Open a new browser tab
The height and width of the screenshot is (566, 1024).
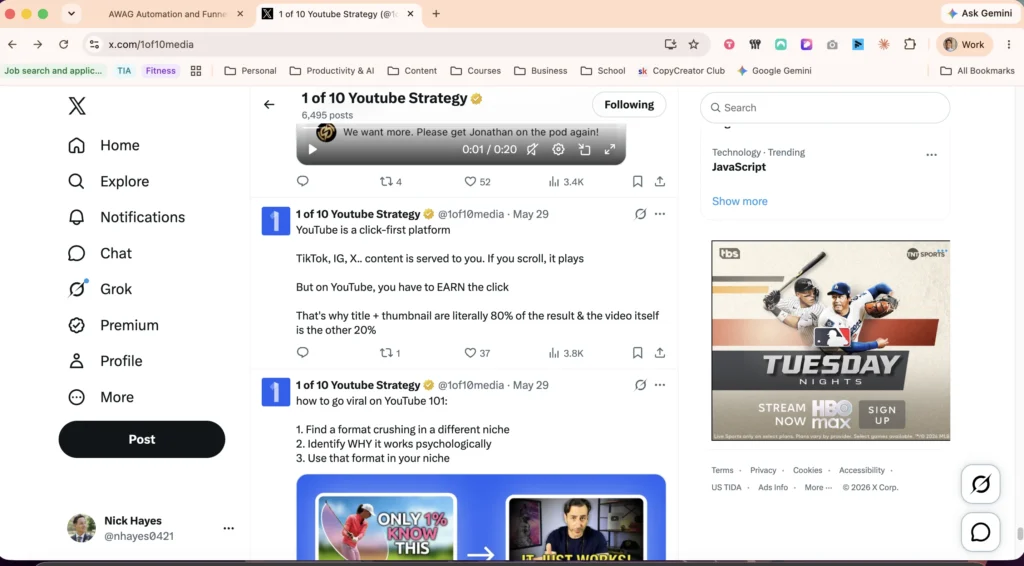pos(436,14)
